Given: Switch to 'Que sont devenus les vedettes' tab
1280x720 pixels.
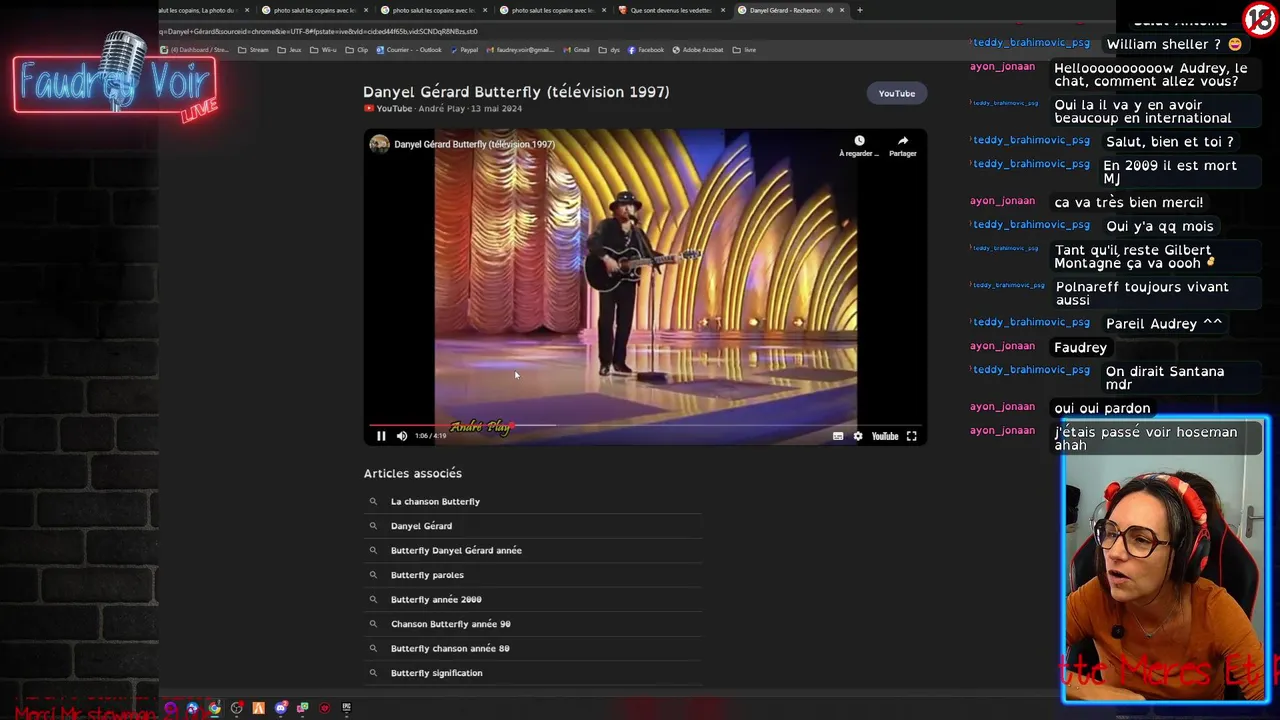Looking at the screenshot, I should (671, 10).
